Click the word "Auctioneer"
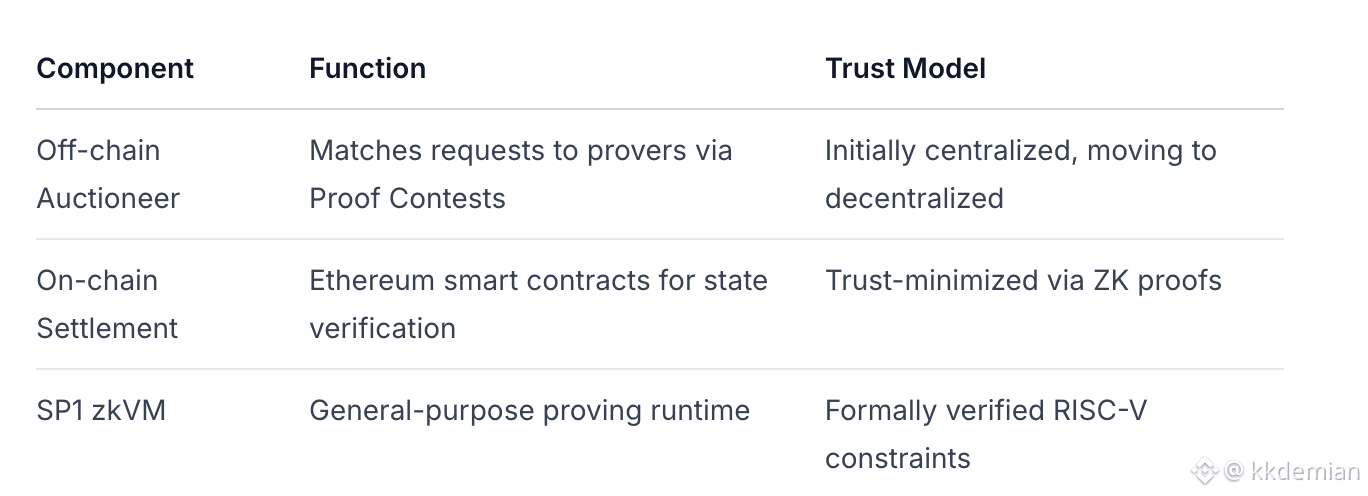This screenshot has height=496, width=1368. [108, 198]
